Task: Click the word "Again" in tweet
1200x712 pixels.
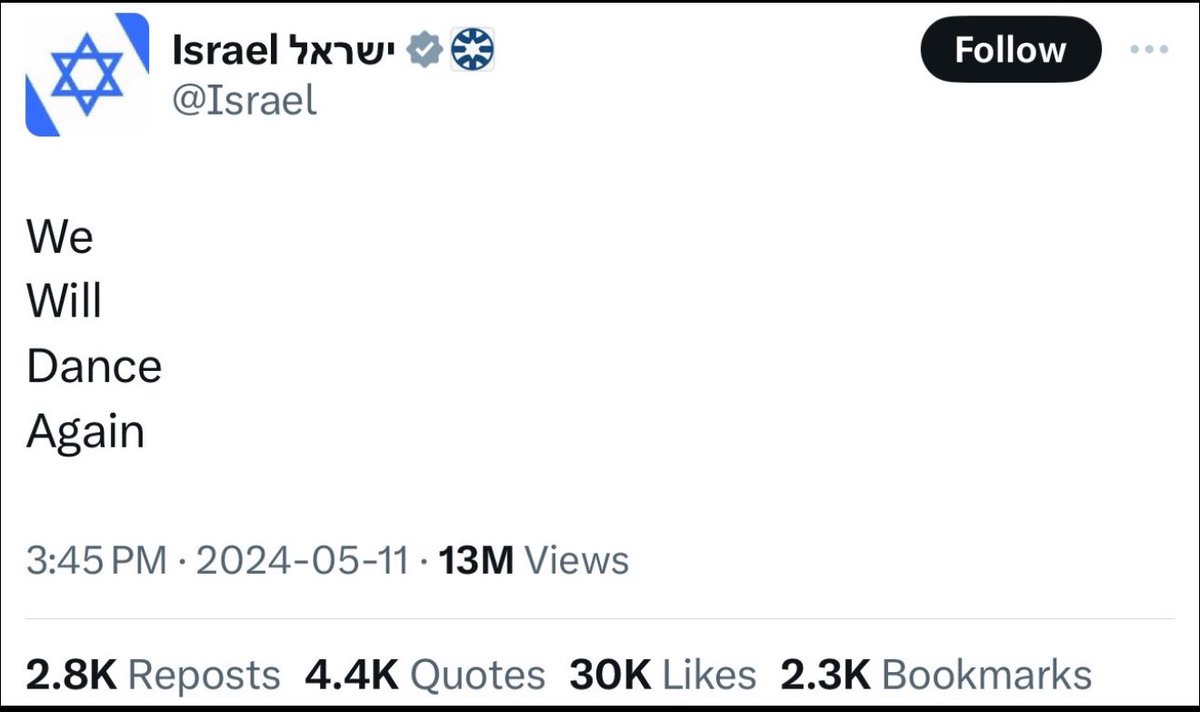Action: point(86,432)
